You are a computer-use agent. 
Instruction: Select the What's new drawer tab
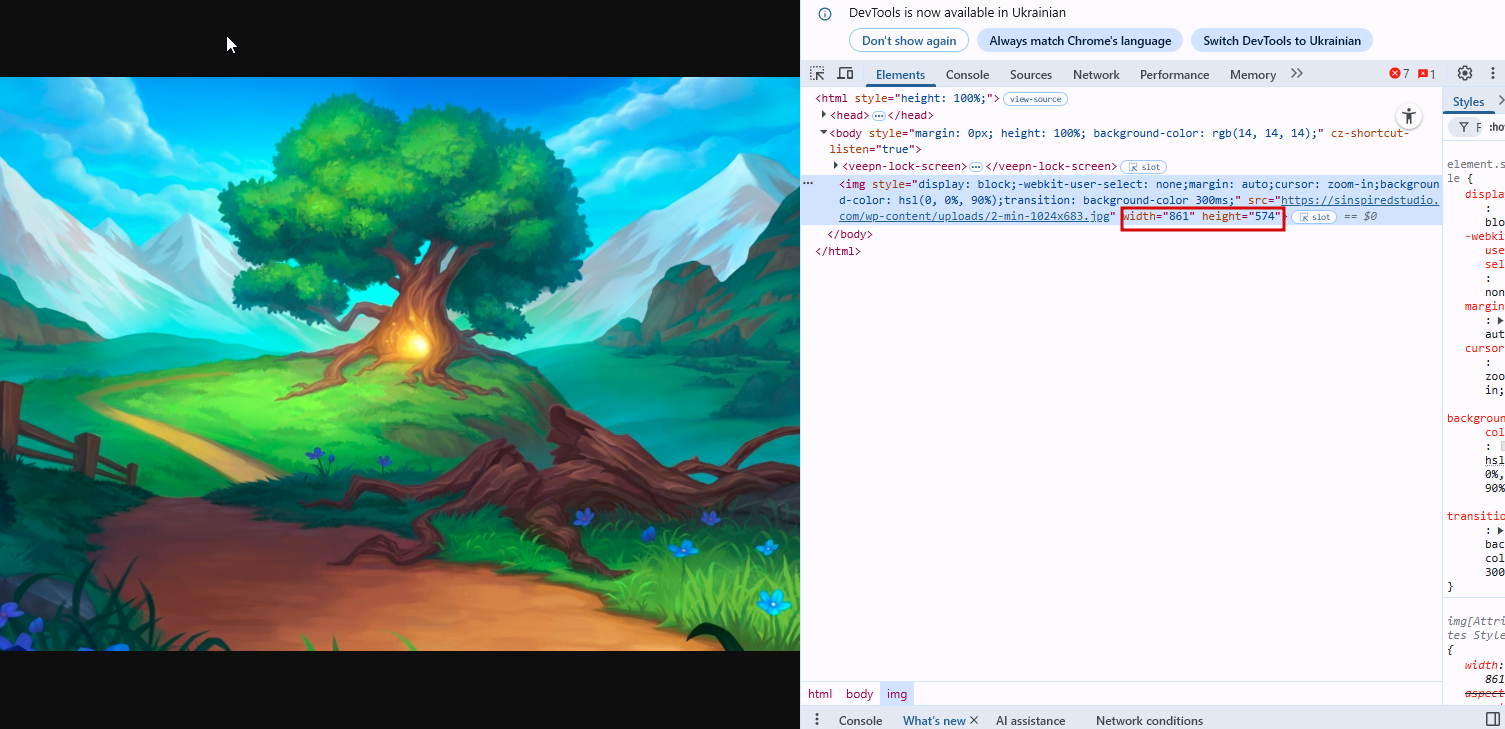[x=934, y=720]
